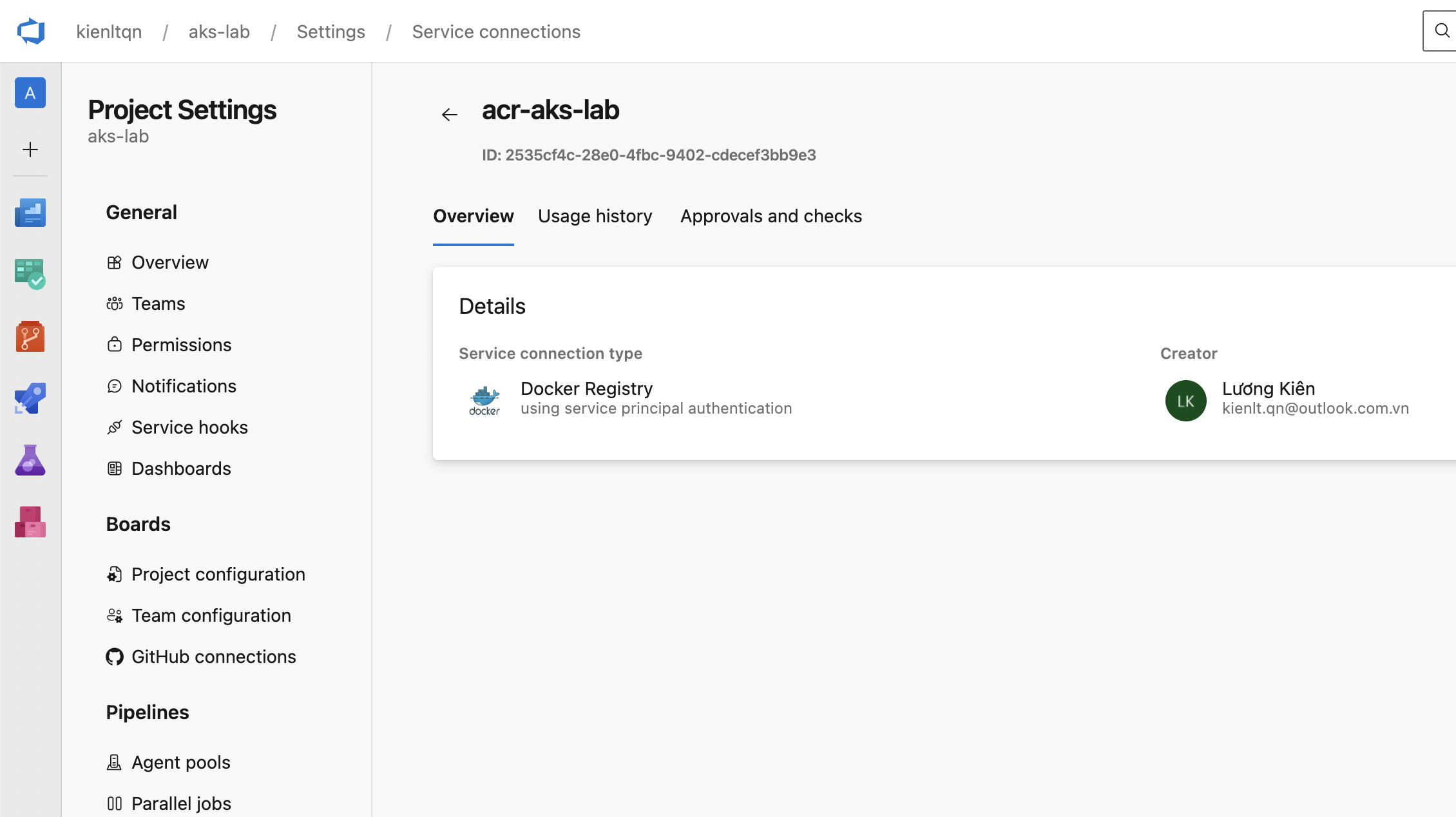Click the connection ID text
Screen dimensions: 1456x817
coord(649,155)
